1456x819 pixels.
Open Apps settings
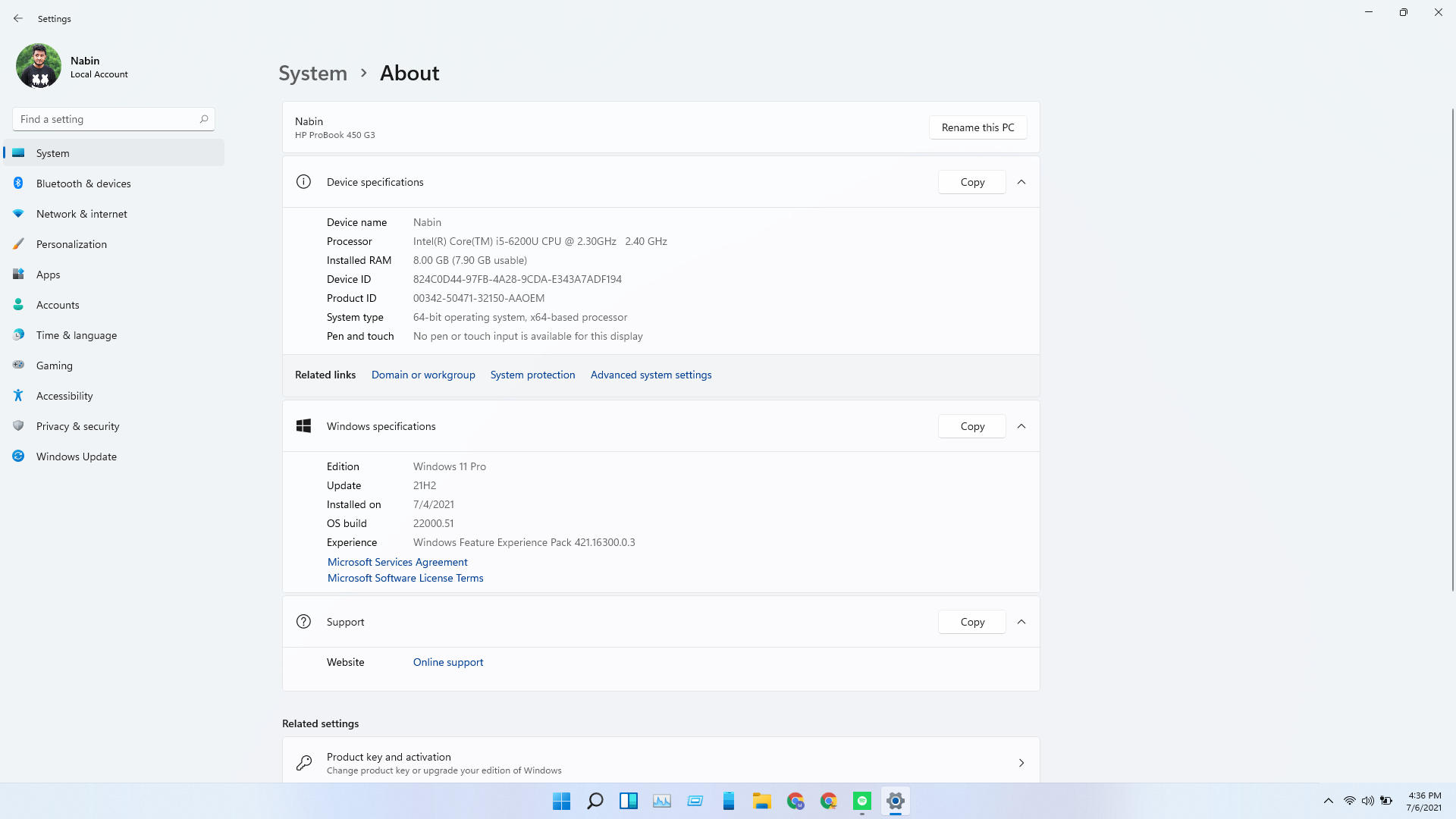pyautogui.click(x=114, y=275)
